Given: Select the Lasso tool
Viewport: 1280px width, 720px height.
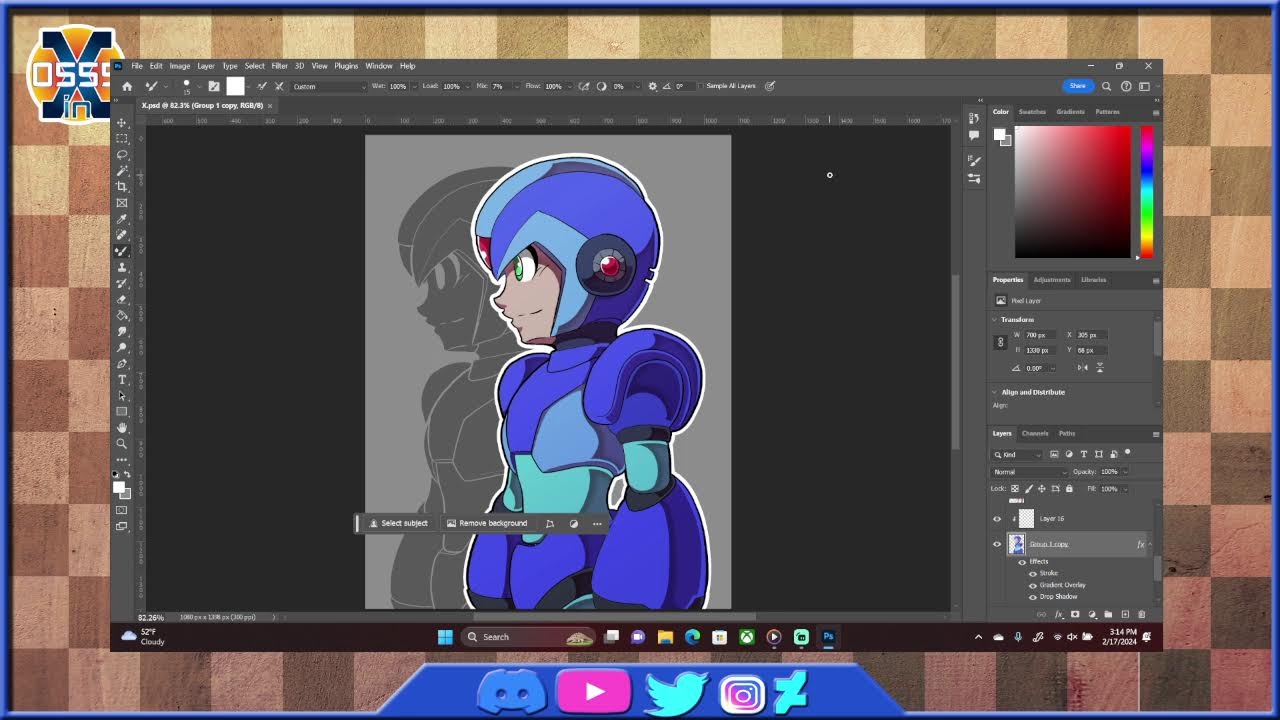Looking at the screenshot, I should click(x=122, y=154).
